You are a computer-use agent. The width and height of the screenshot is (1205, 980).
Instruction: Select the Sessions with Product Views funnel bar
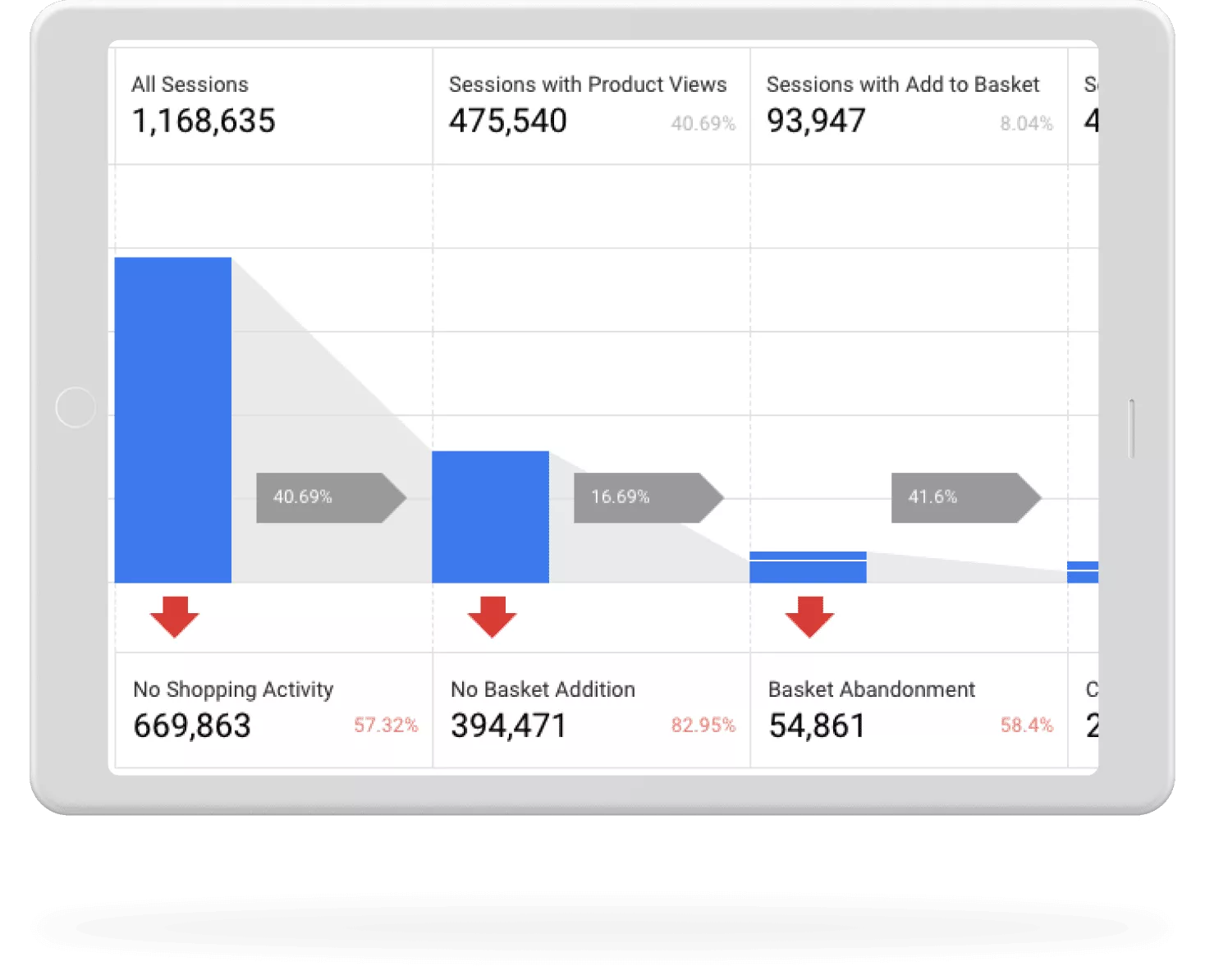[490, 515]
